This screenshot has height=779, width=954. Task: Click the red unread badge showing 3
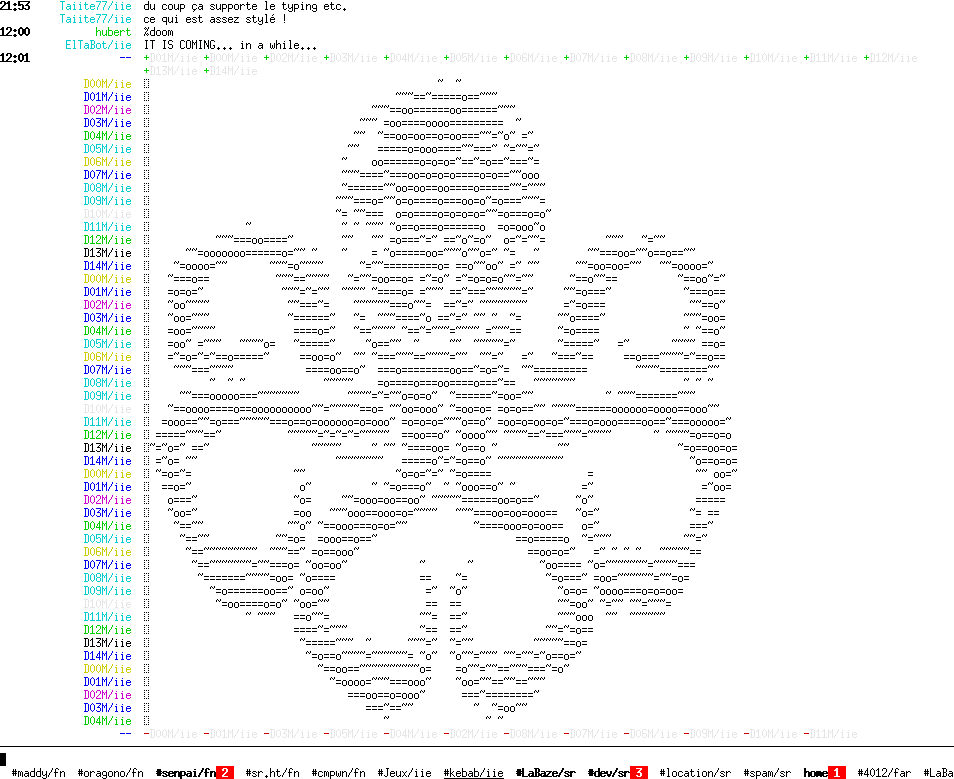pos(638,773)
